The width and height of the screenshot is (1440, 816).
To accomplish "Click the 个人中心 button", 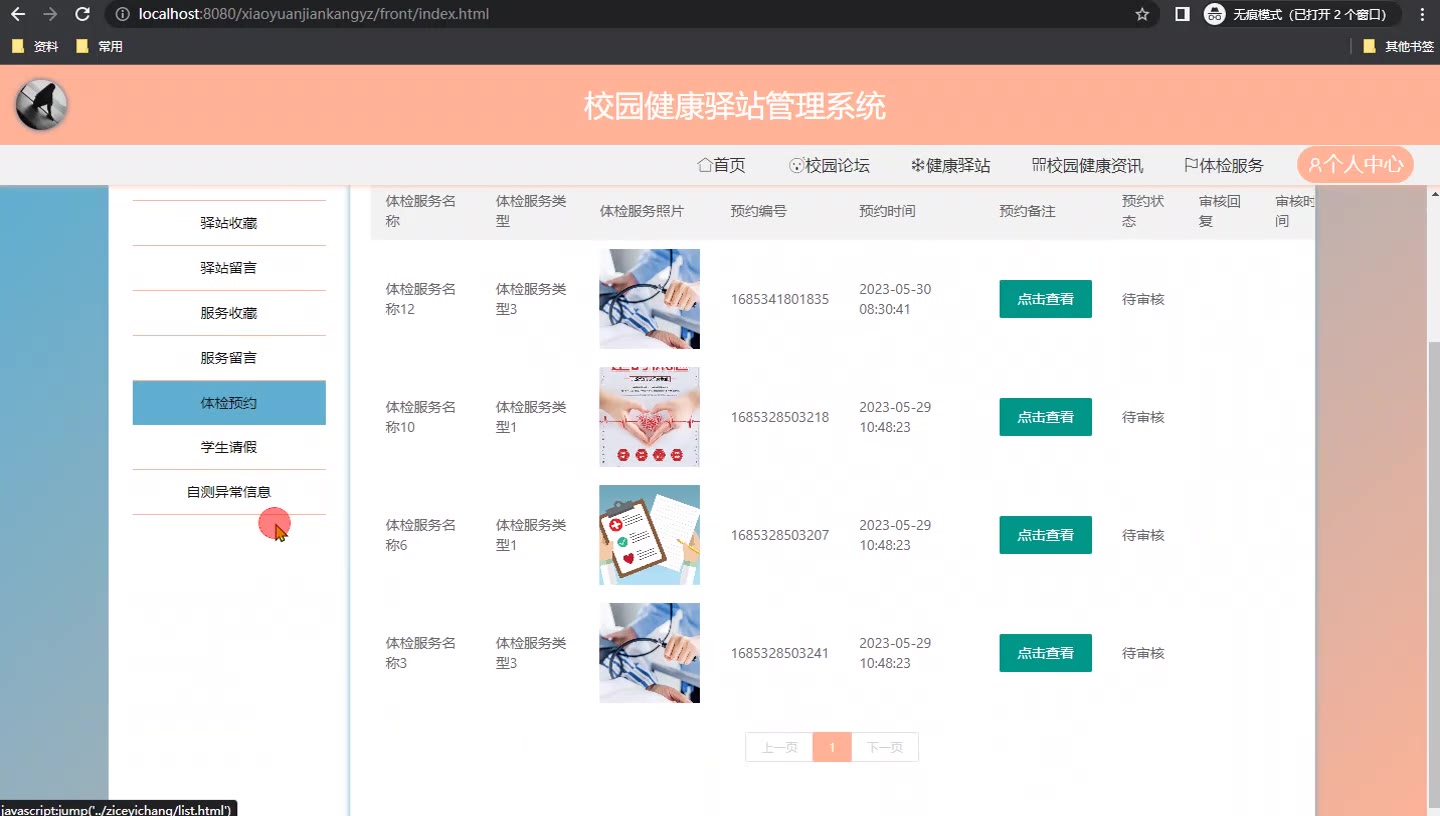I will (1355, 165).
